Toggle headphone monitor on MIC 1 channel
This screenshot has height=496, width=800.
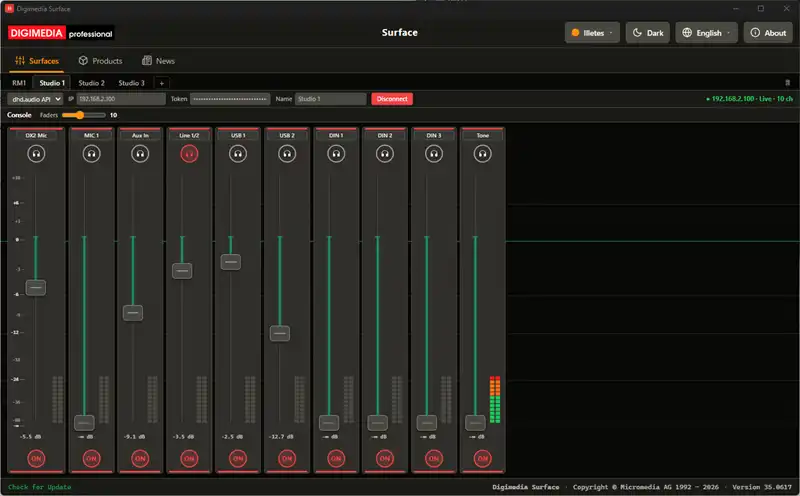tap(91, 154)
